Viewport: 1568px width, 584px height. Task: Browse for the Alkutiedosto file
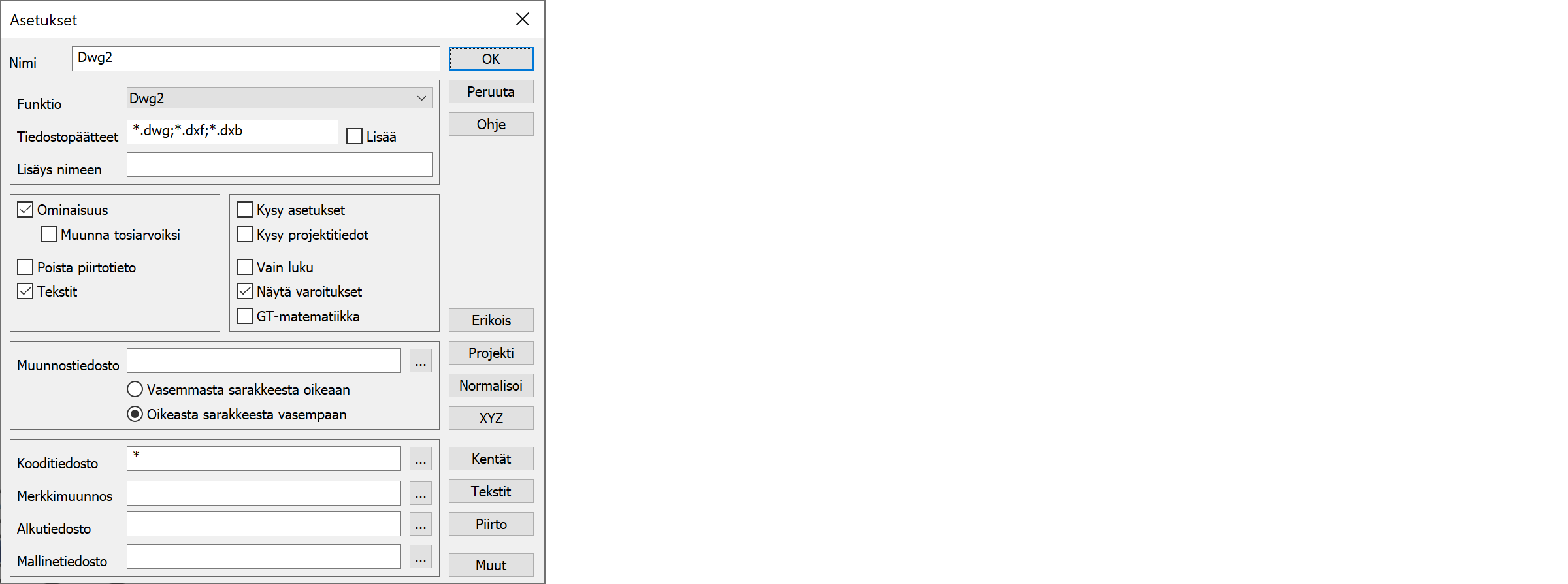[420, 524]
